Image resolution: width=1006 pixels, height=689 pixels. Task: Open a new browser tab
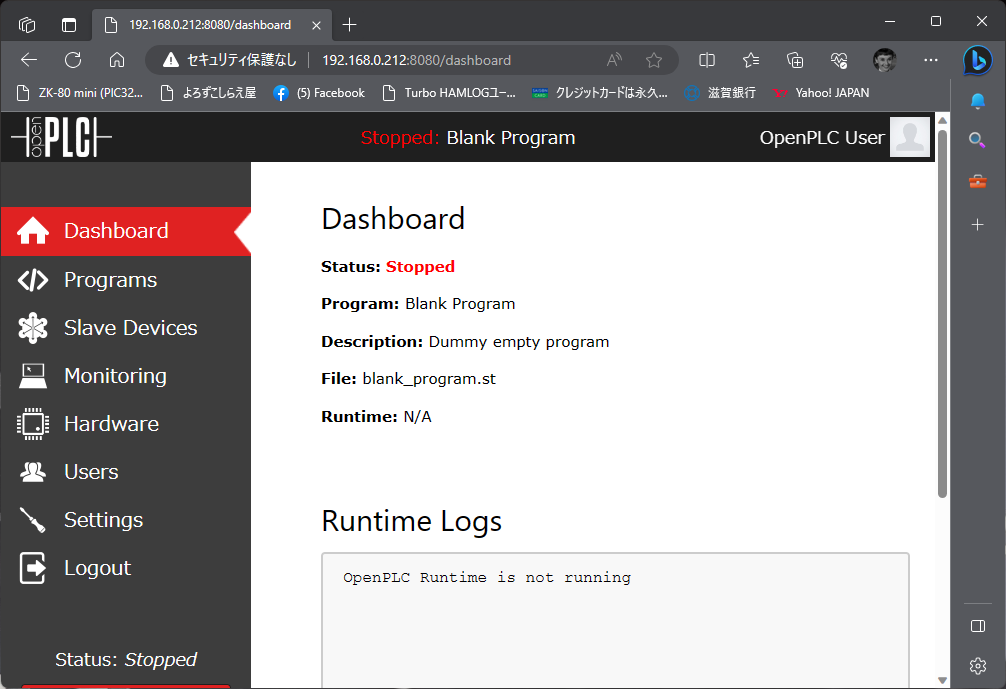click(x=350, y=25)
